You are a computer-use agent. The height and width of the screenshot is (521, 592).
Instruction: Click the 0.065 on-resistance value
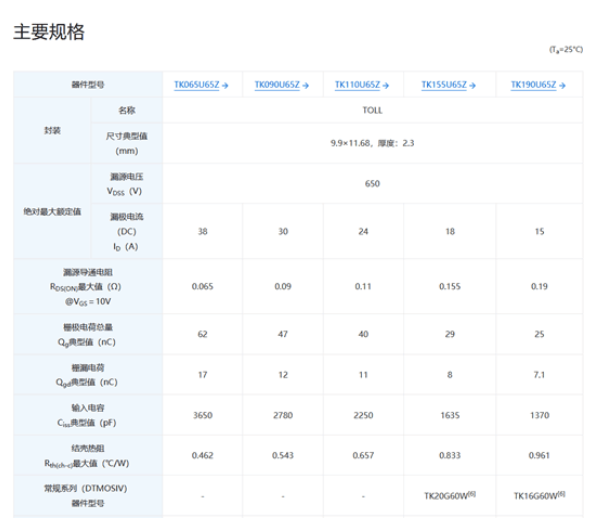(x=202, y=287)
